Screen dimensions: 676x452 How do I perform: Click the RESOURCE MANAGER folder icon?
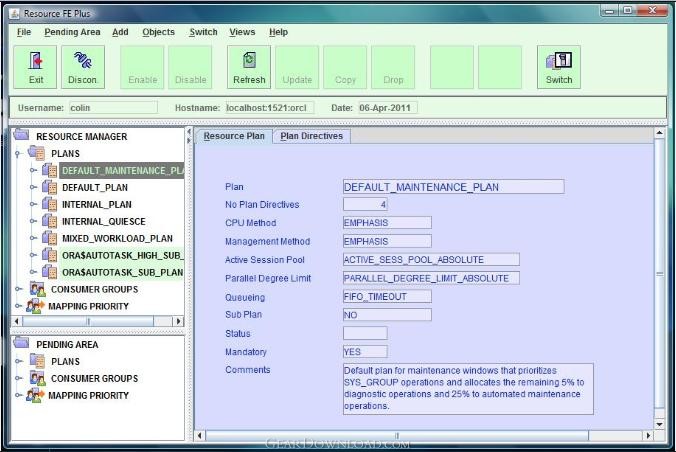click(21, 135)
